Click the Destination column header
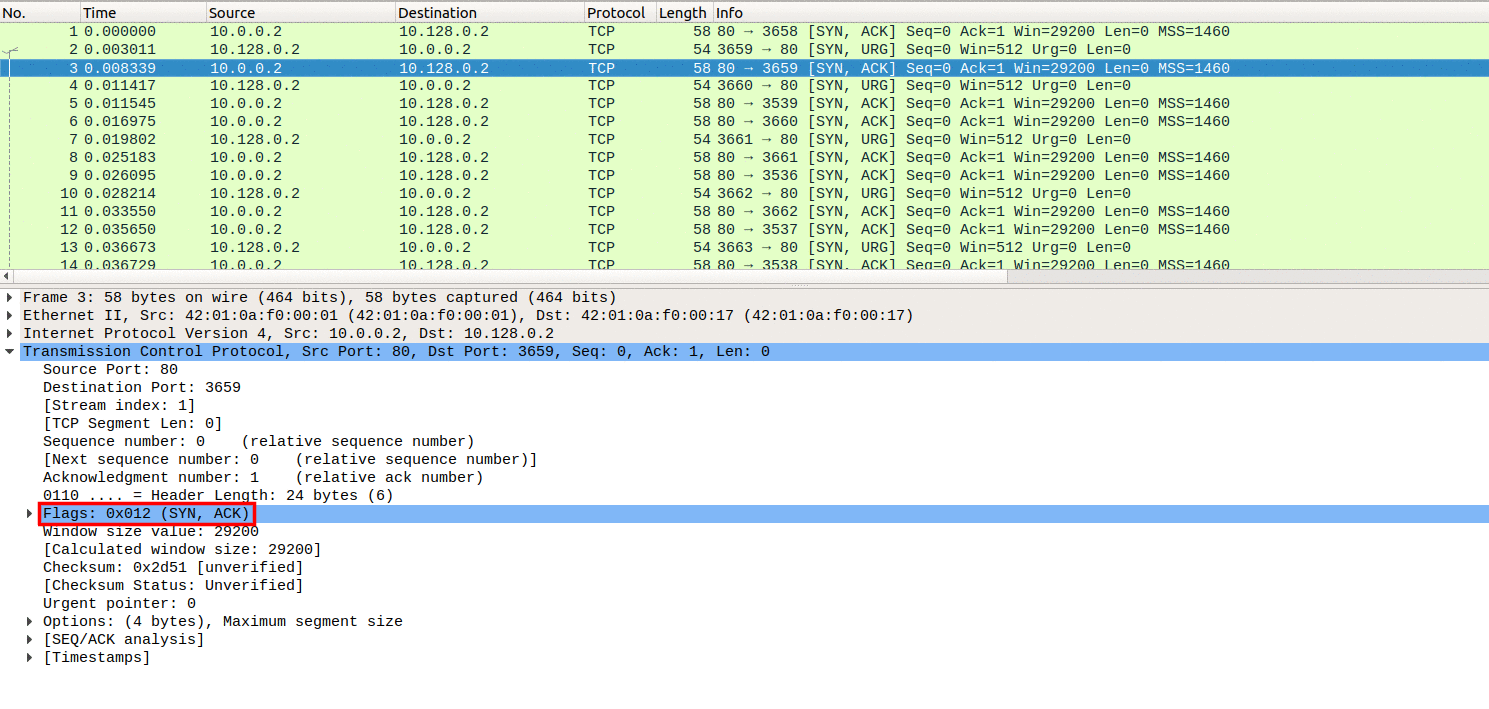This screenshot has width=1489, height=709. click(x=490, y=13)
